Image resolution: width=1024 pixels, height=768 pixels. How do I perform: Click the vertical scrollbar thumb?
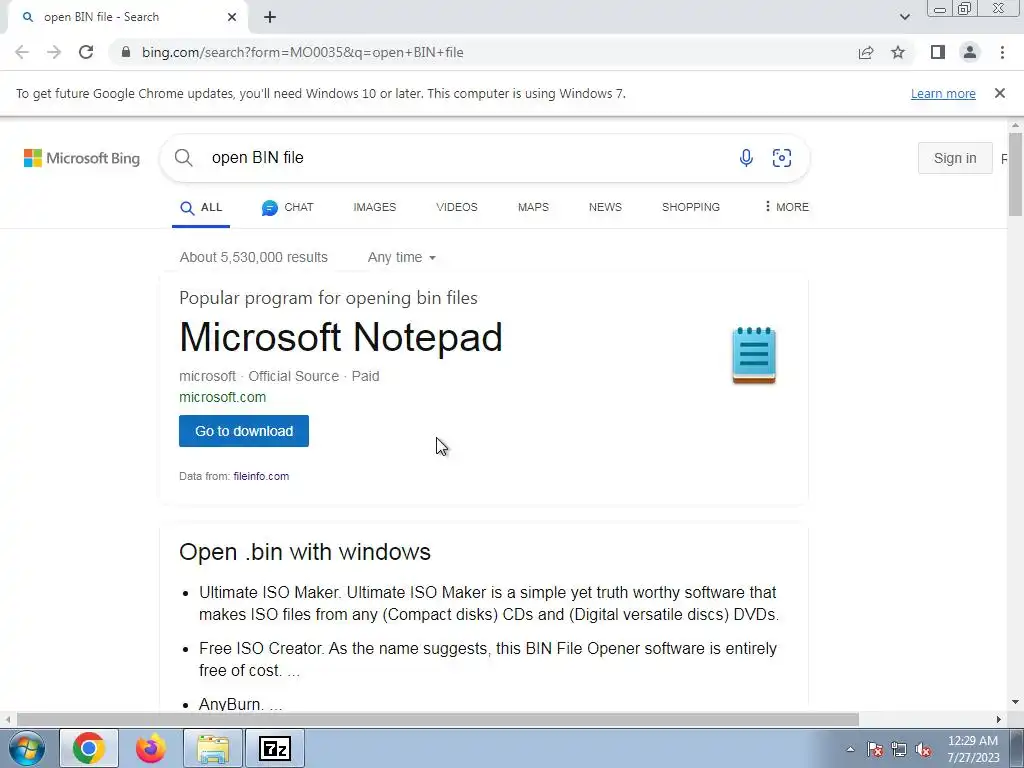click(x=1015, y=174)
